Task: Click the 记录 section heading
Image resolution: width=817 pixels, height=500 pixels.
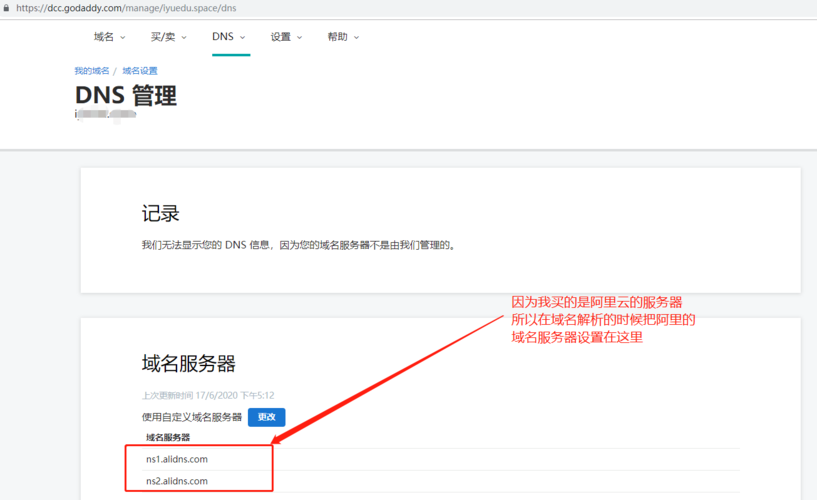Action: point(160,214)
